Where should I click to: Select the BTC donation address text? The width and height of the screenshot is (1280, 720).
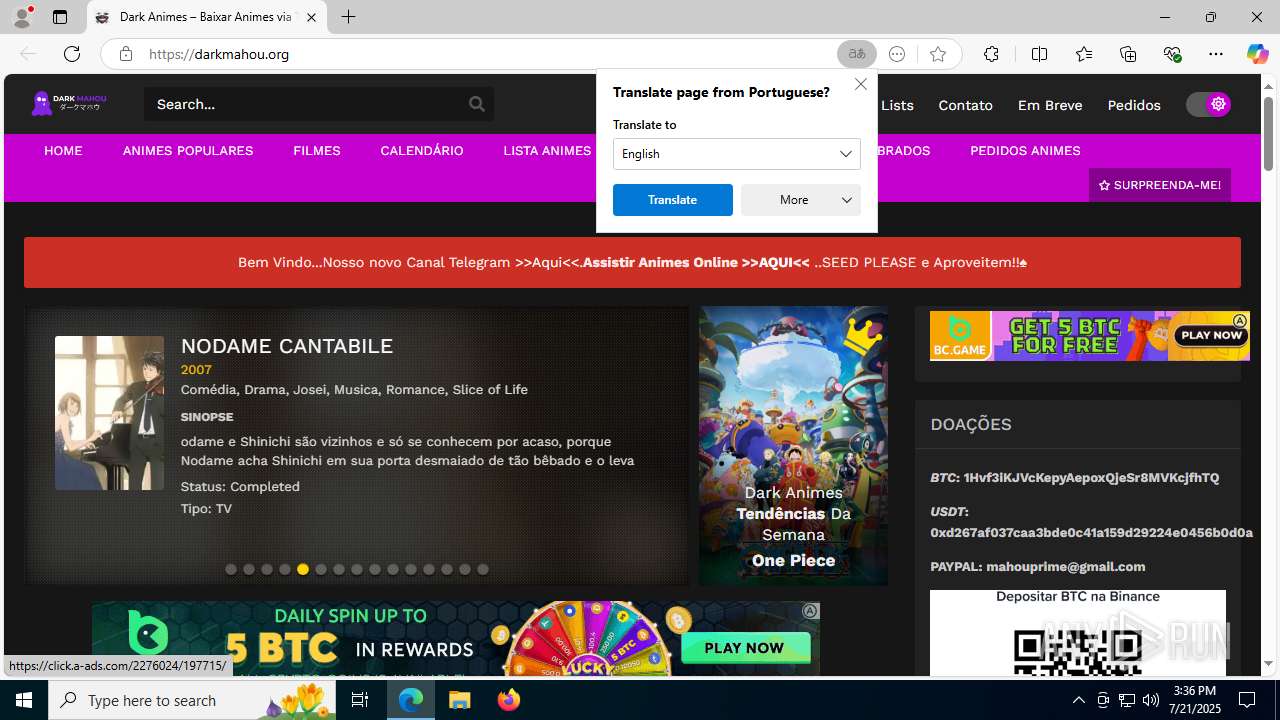point(1091,478)
